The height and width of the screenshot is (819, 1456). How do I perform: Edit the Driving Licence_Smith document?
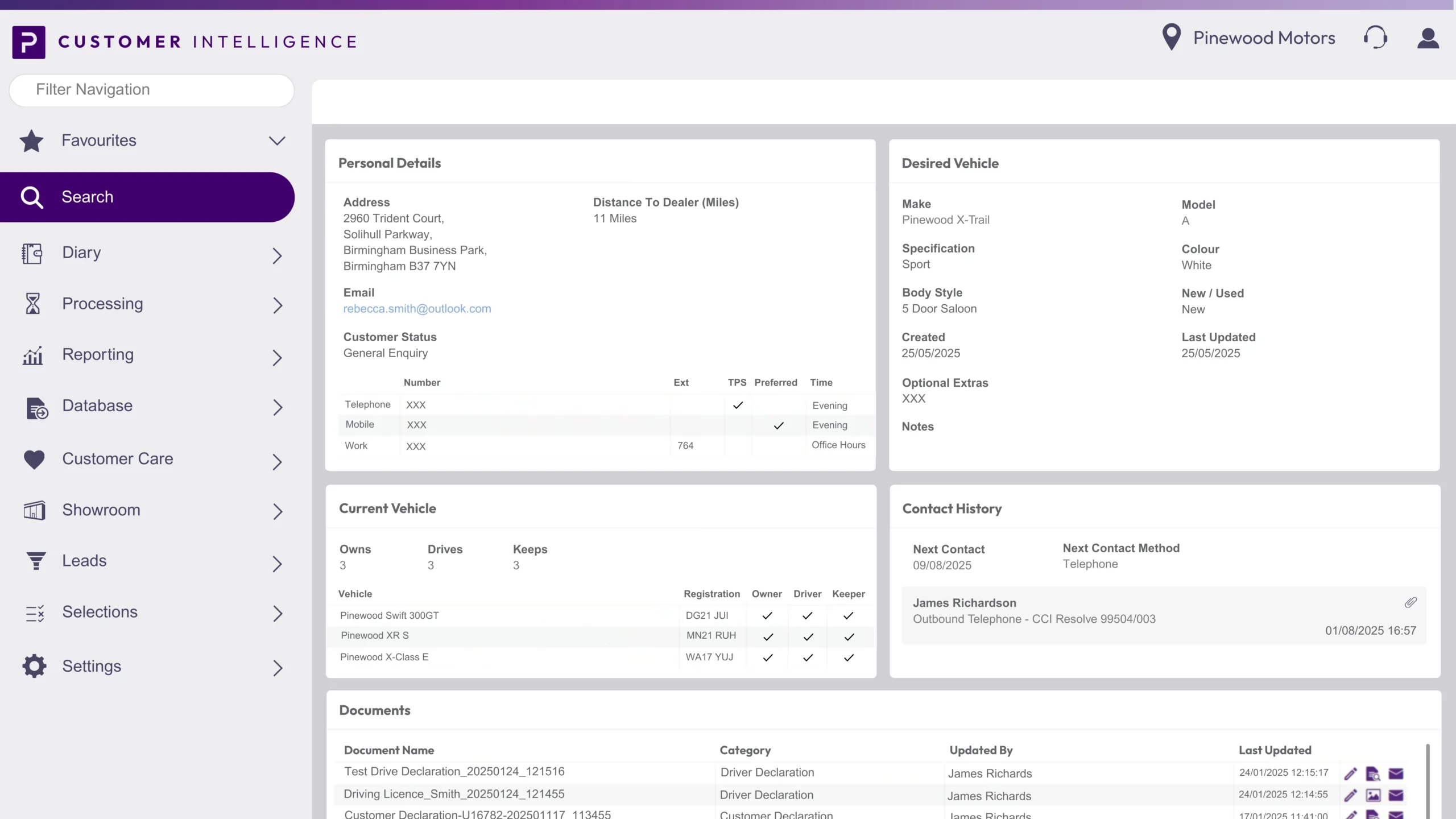(x=1350, y=795)
